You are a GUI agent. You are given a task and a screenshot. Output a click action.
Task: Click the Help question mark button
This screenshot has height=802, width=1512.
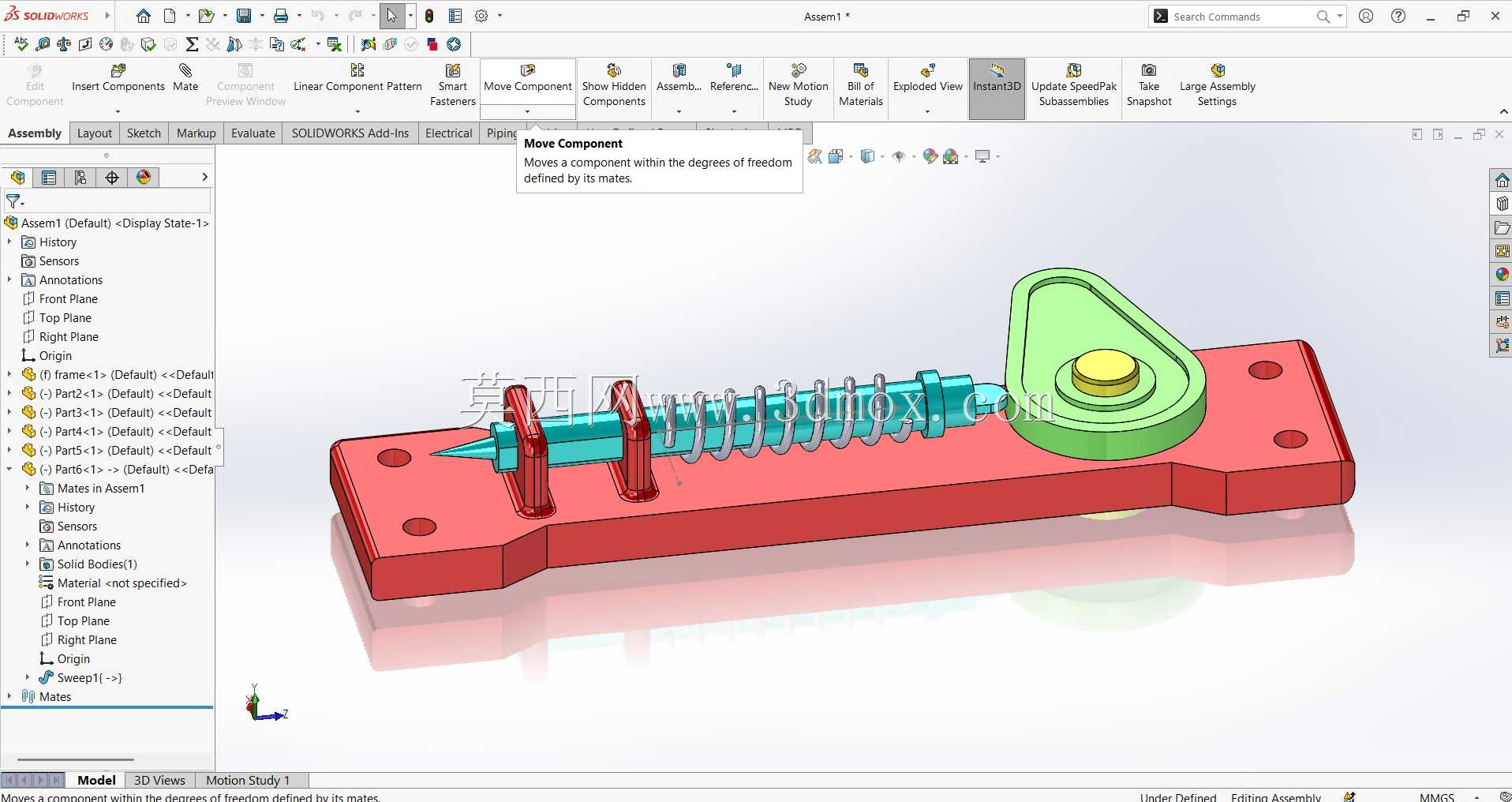click(x=1398, y=16)
